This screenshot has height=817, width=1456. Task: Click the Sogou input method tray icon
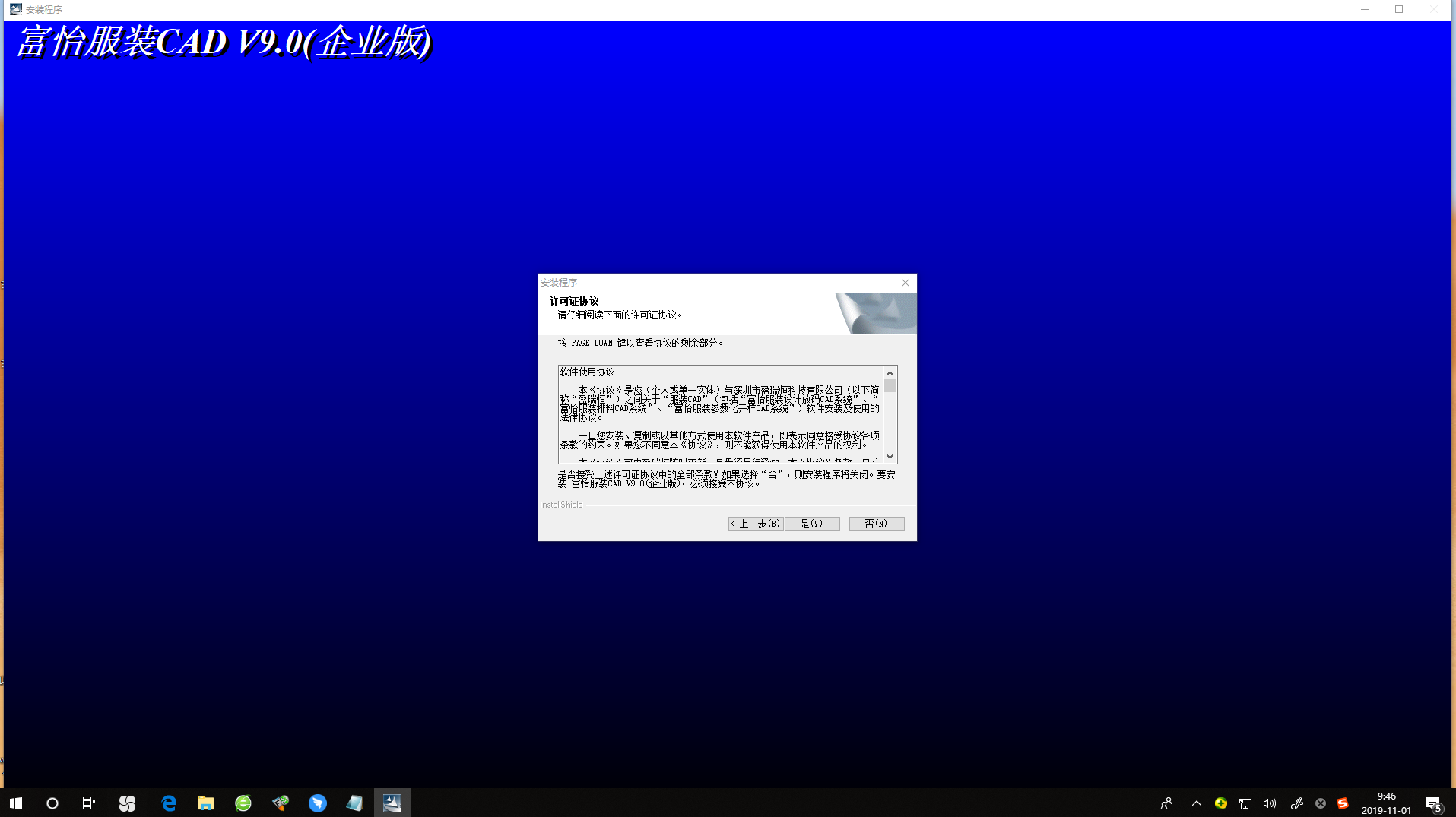(x=1343, y=803)
